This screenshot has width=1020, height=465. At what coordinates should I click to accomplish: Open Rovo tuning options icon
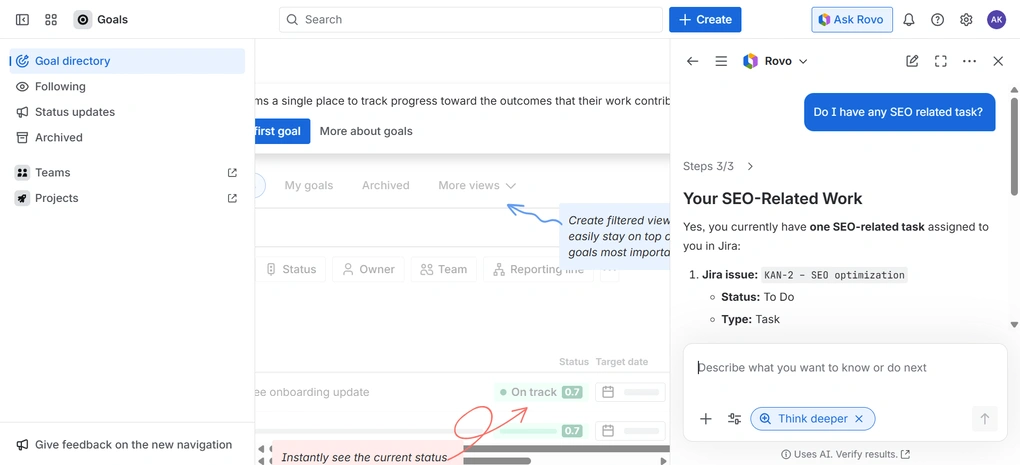tap(734, 419)
